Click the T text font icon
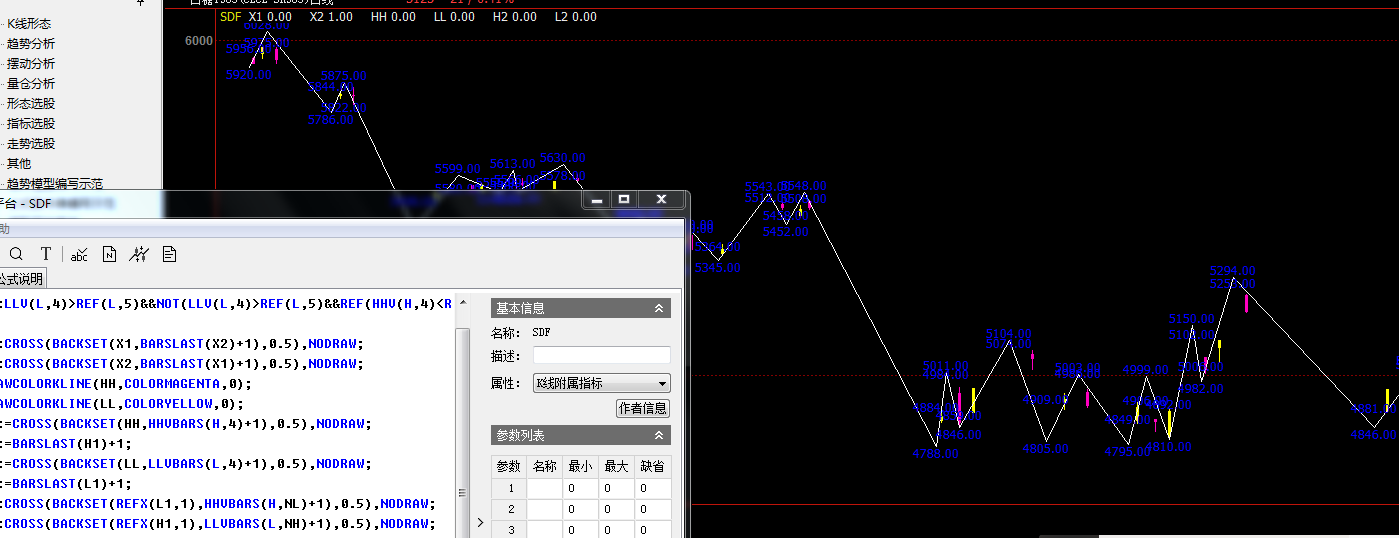 pos(46,254)
